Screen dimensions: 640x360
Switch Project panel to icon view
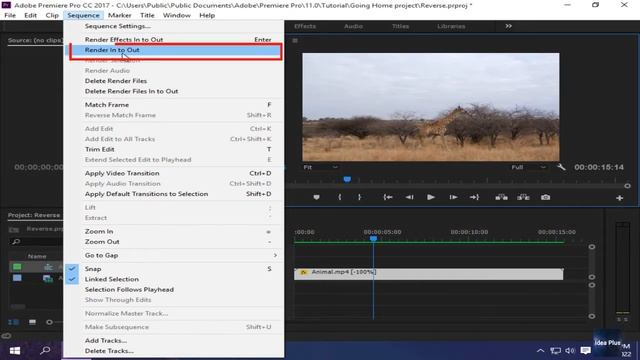(32, 322)
